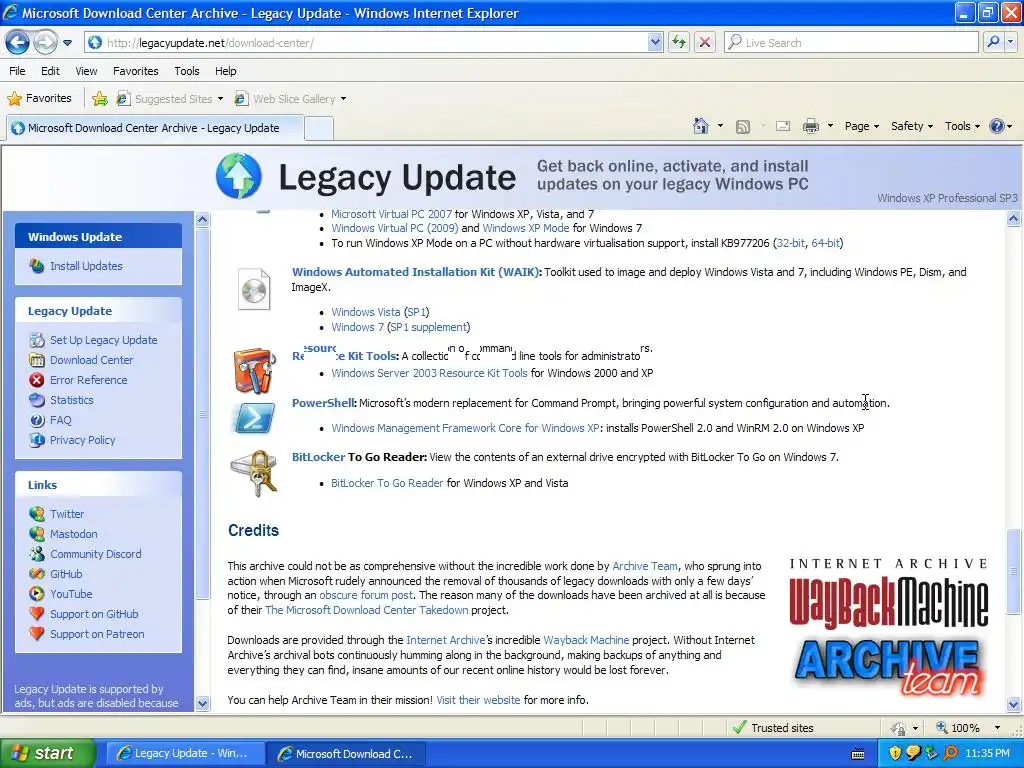Viewport: 1024px width, 768px height.
Task: Click the Back navigation arrow
Action: pyautogui.click(x=17, y=42)
